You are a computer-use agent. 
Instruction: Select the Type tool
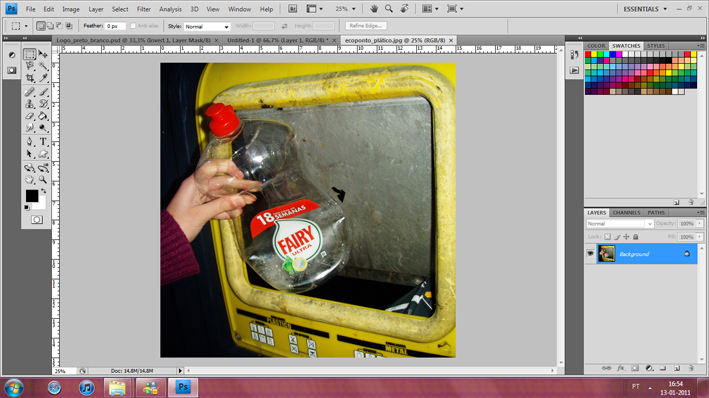[x=43, y=142]
